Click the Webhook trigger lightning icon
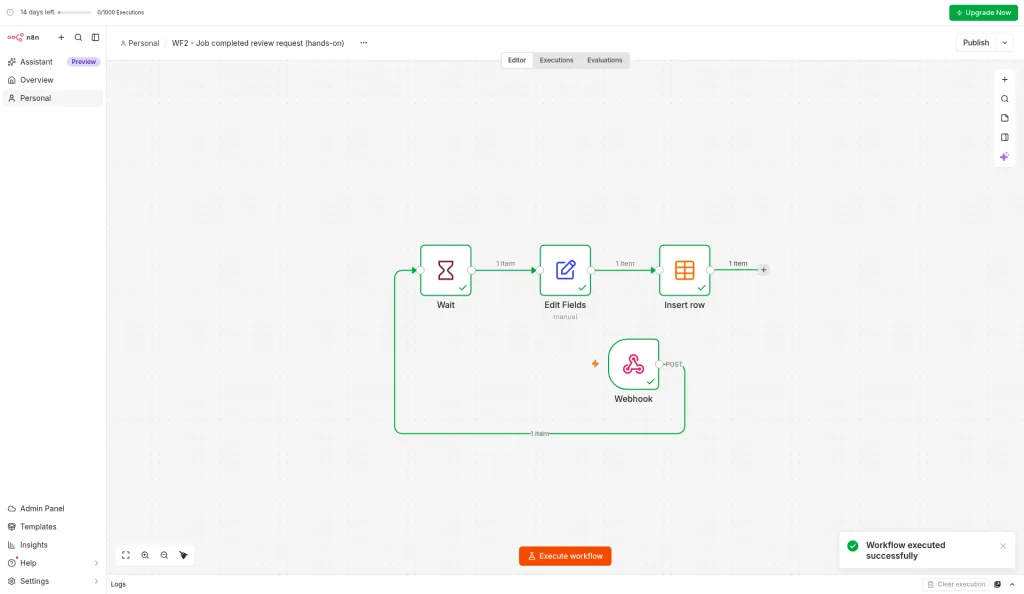Image resolution: width=1024 pixels, height=594 pixels. tap(595, 364)
